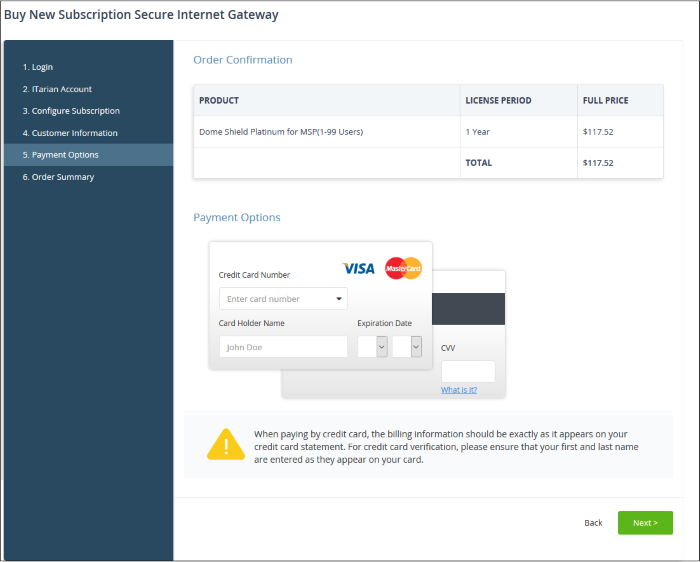Open the expiration year dropdown
Image resolution: width=700 pixels, height=562 pixels.
tap(407, 346)
